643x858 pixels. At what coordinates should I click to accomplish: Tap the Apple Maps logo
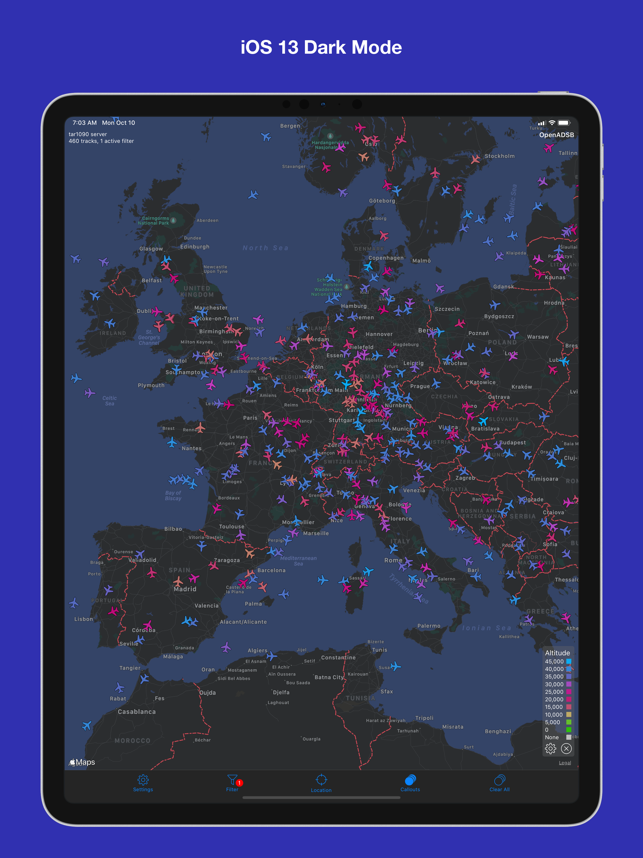click(x=82, y=762)
